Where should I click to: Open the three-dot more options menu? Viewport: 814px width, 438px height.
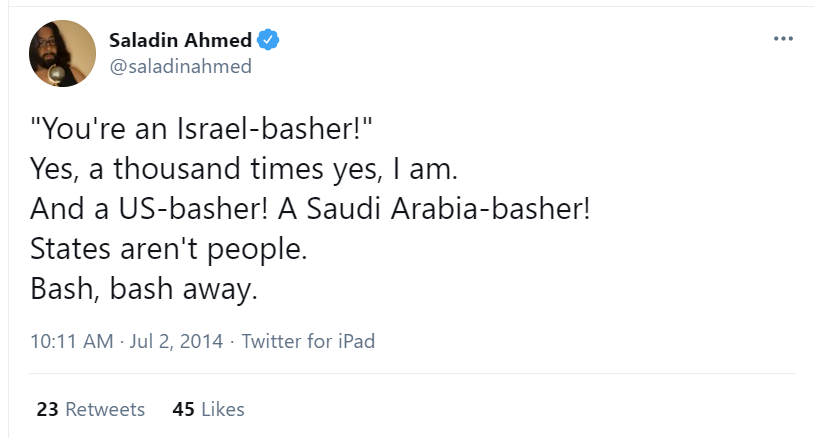783,40
